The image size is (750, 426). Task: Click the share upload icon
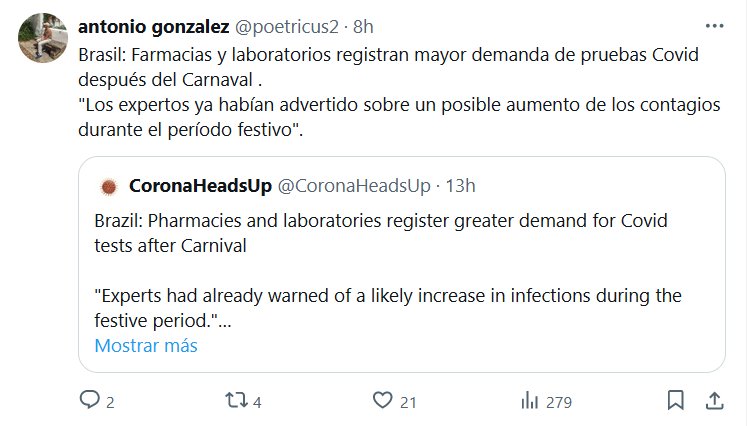pos(715,400)
